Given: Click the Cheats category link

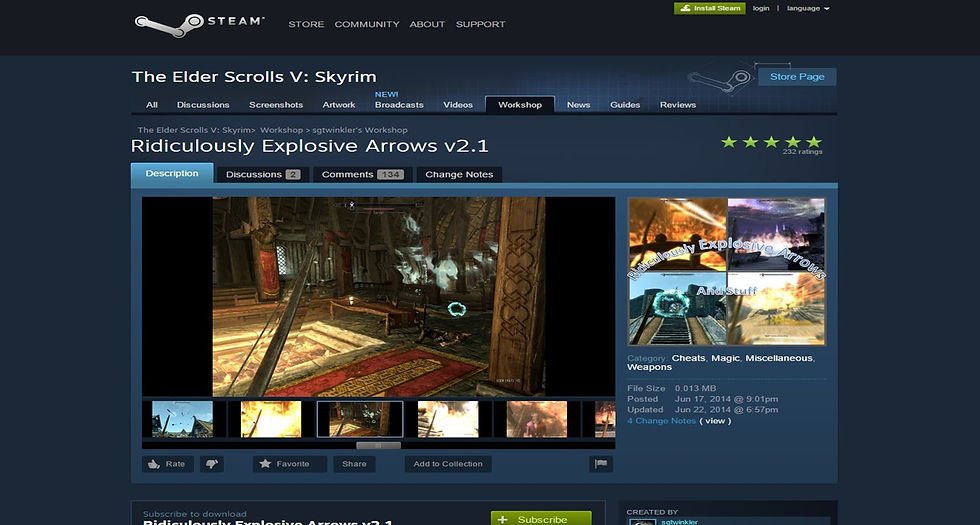Looking at the screenshot, I should tap(688, 358).
